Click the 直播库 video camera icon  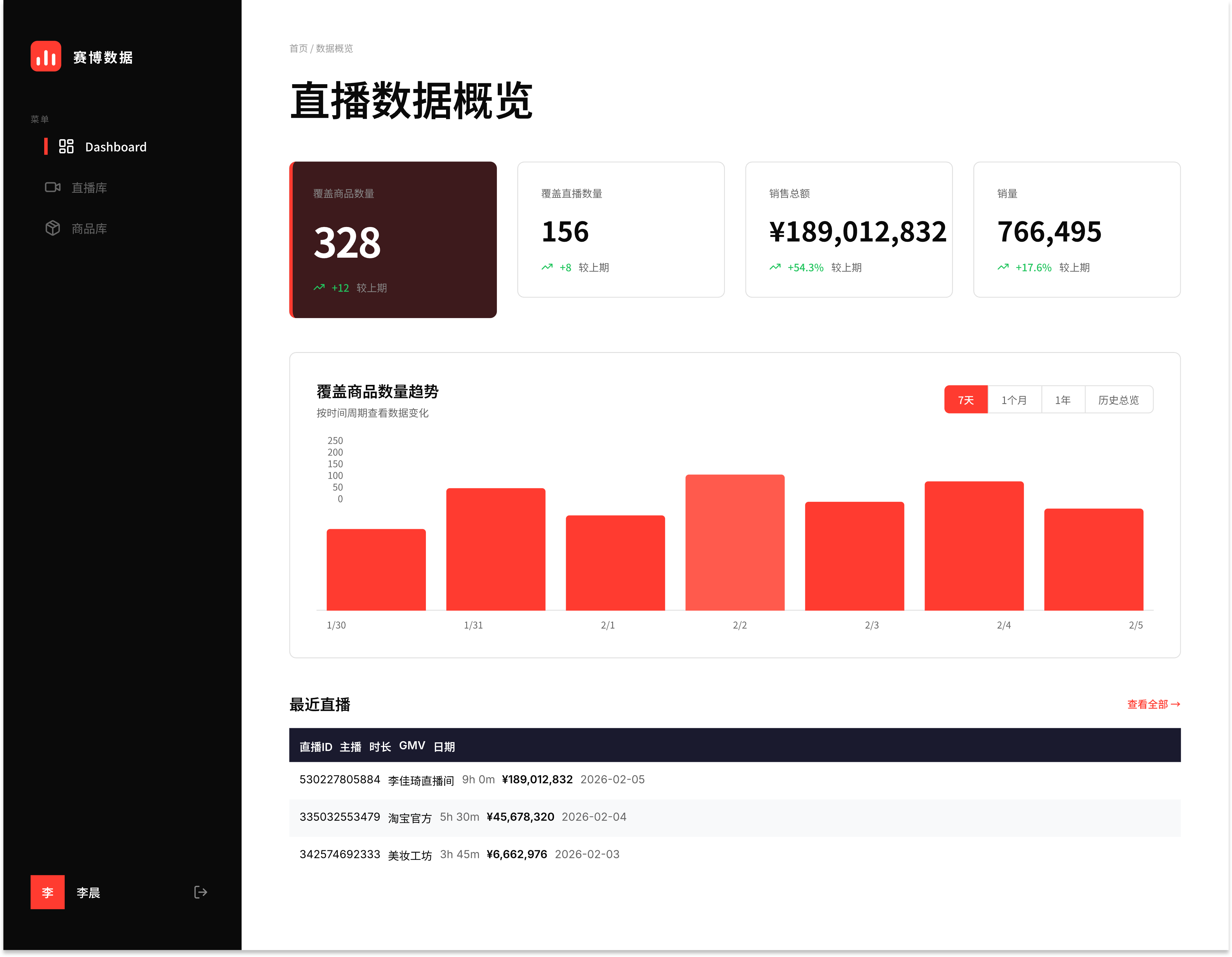point(52,187)
